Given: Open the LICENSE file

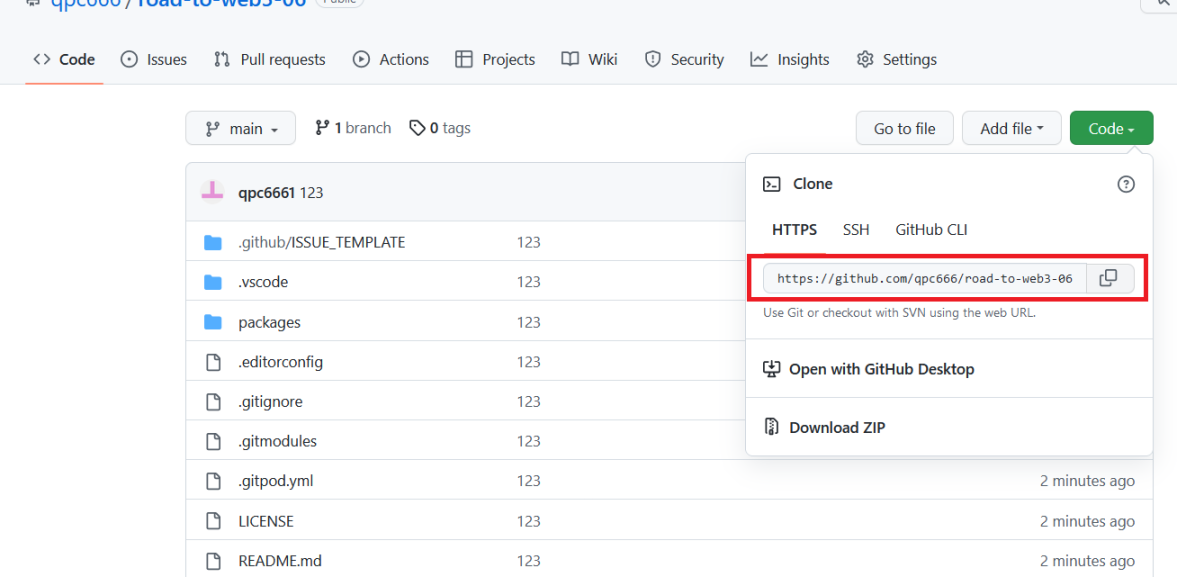Looking at the screenshot, I should coord(266,521).
